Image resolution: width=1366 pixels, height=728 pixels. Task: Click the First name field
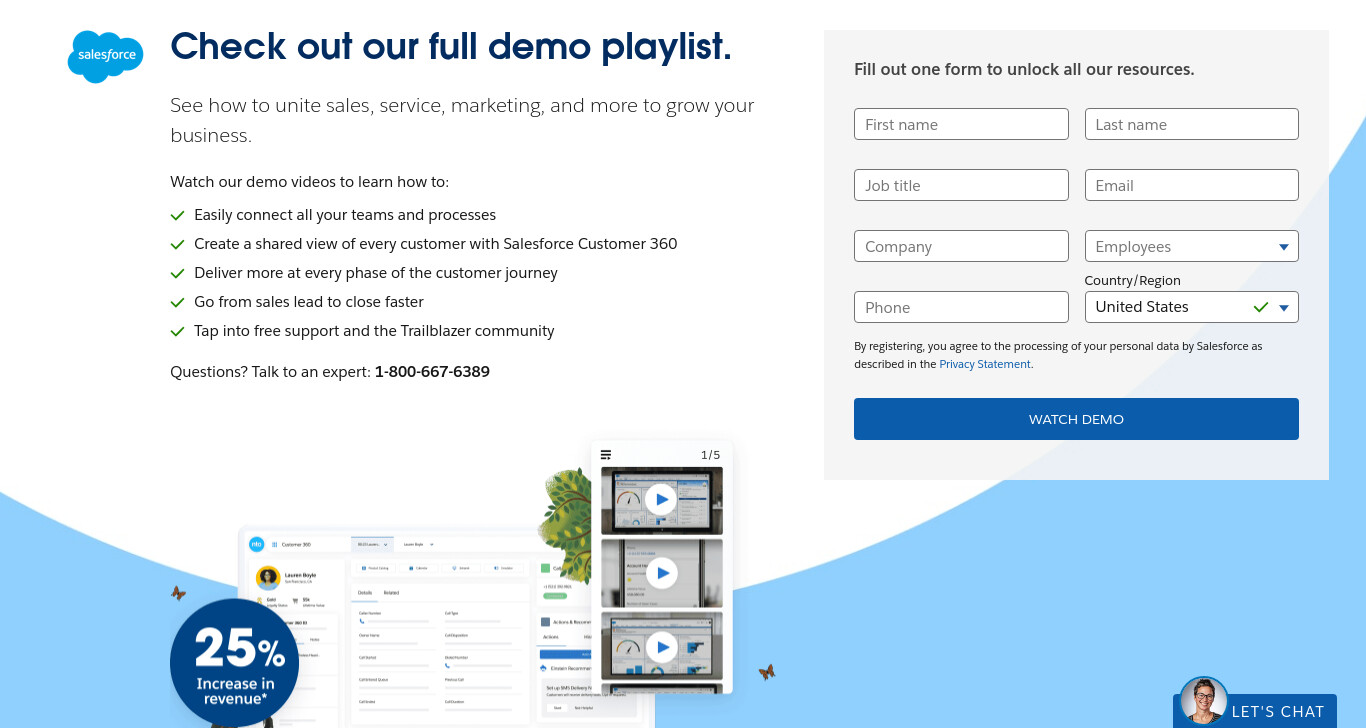(x=961, y=124)
